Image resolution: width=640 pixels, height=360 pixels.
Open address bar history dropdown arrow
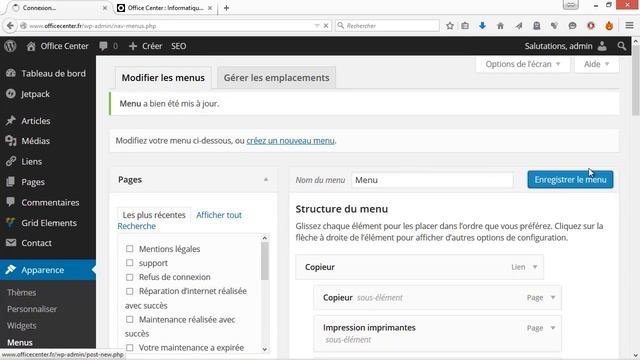pyautogui.click(x=317, y=26)
